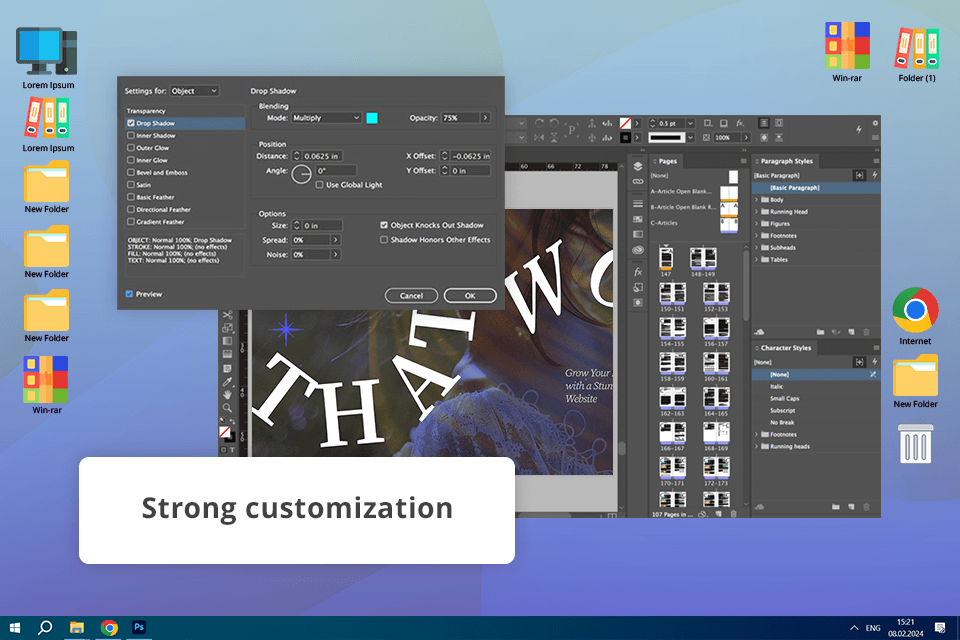Click the fx button in the control bar

point(740,123)
